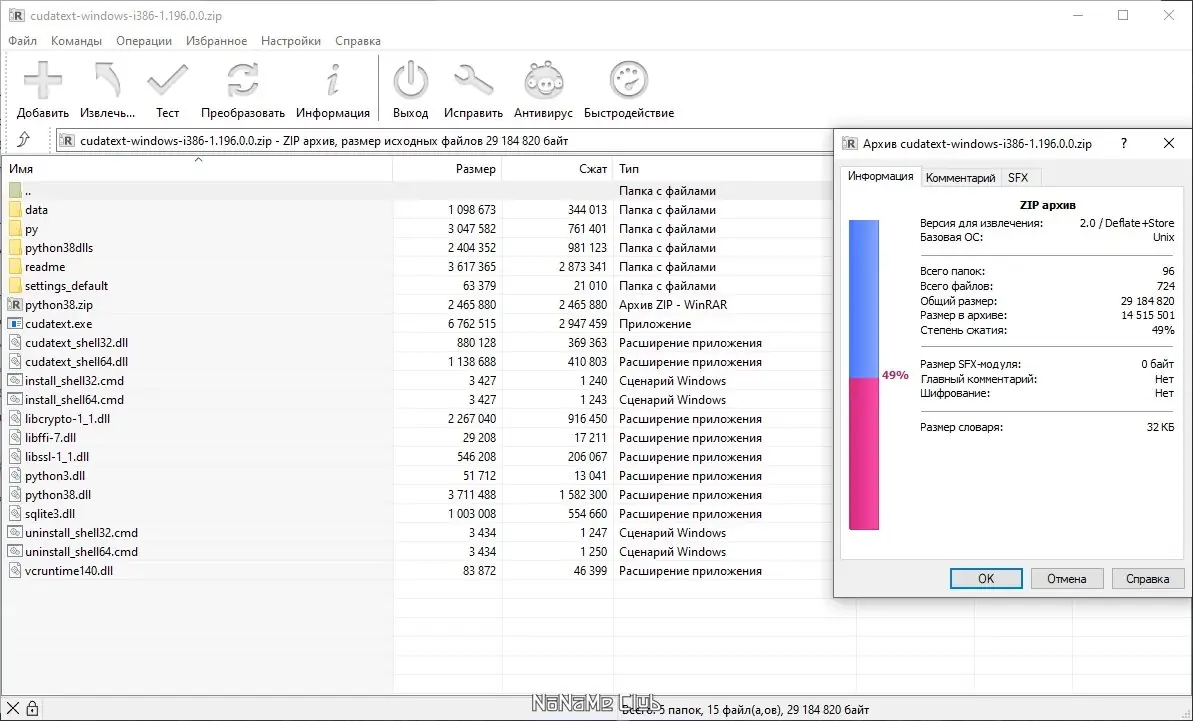Select the install_shell32.cmd script icon
The height and width of the screenshot is (721, 1193).
tap(15, 381)
